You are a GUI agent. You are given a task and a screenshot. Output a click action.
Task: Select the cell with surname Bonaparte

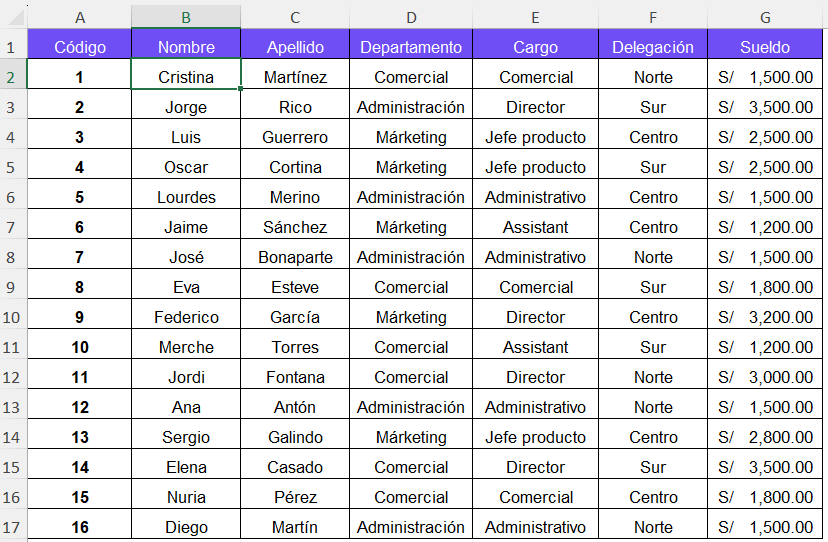point(295,257)
